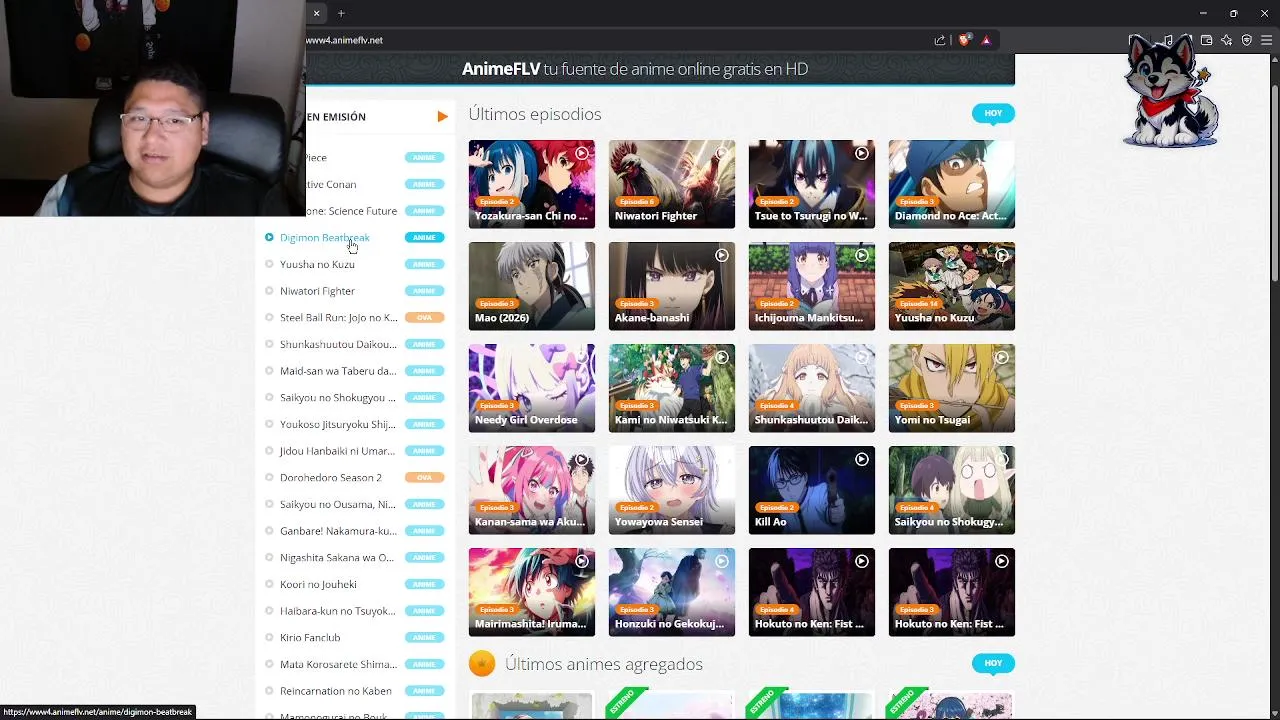1280x720 pixels.
Task: Click 'Saikyou no Shokugyou ...' sidebar entry
Action: tap(338, 397)
